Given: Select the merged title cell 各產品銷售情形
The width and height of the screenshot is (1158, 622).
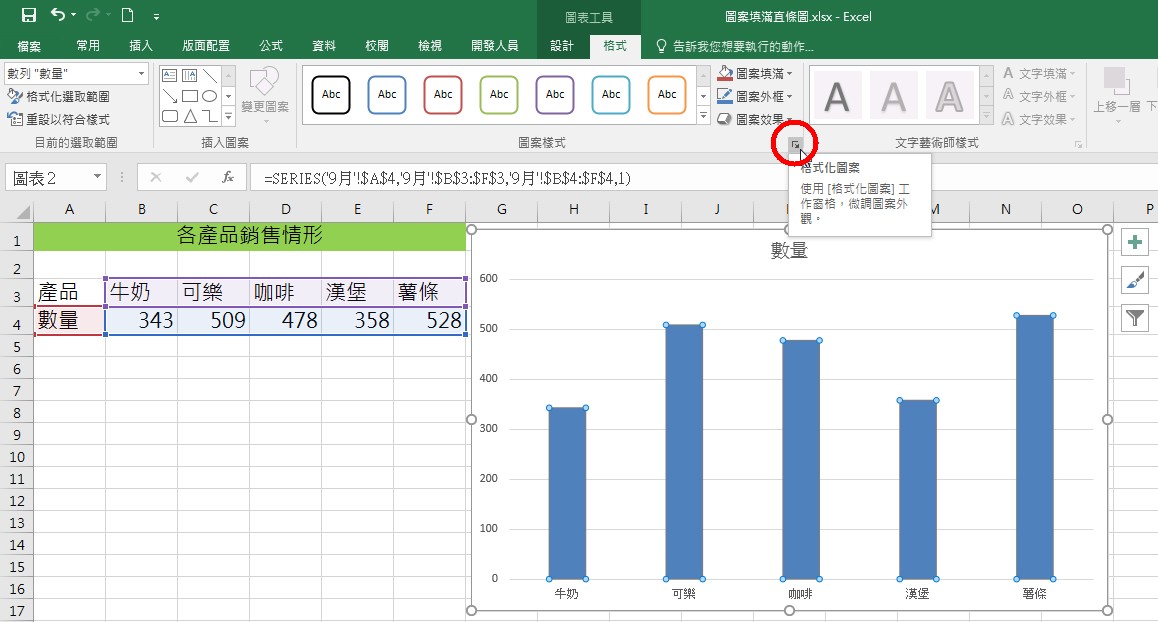Looking at the screenshot, I should (x=250, y=236).
